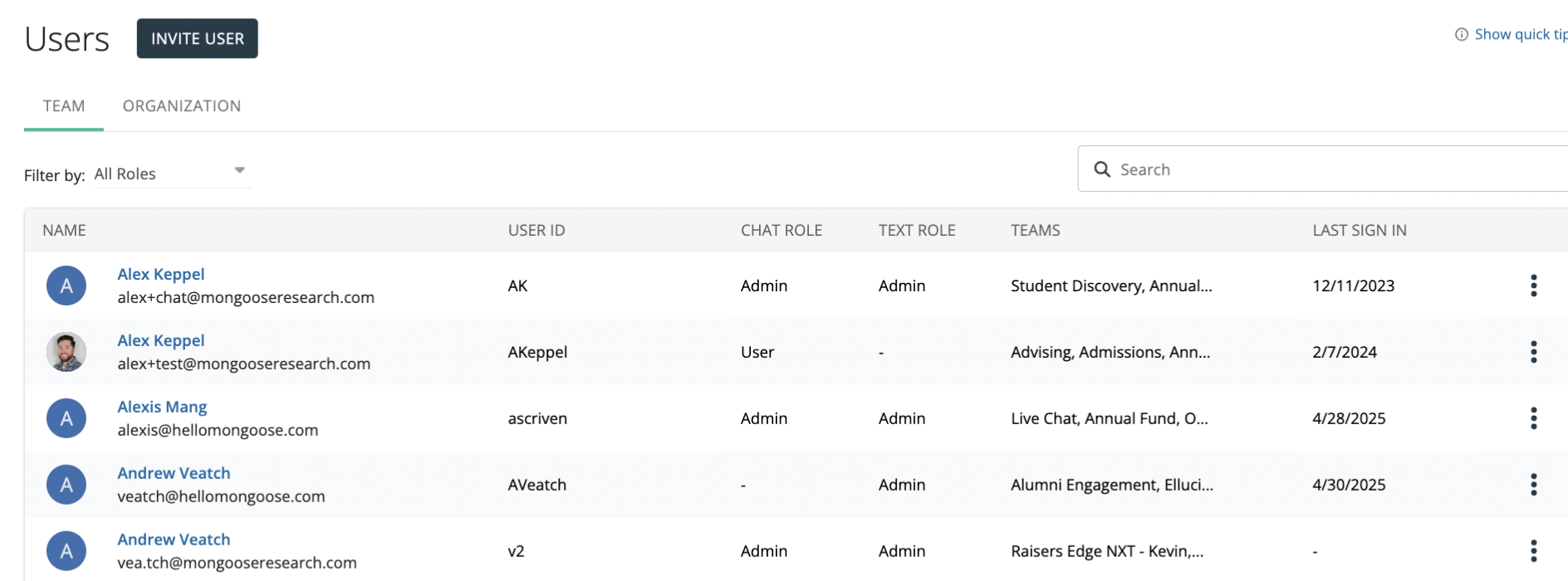Sort by the Last Sign In column header
The width and height of the screenshot is (1568, 581).
(x=1359, y=231)
